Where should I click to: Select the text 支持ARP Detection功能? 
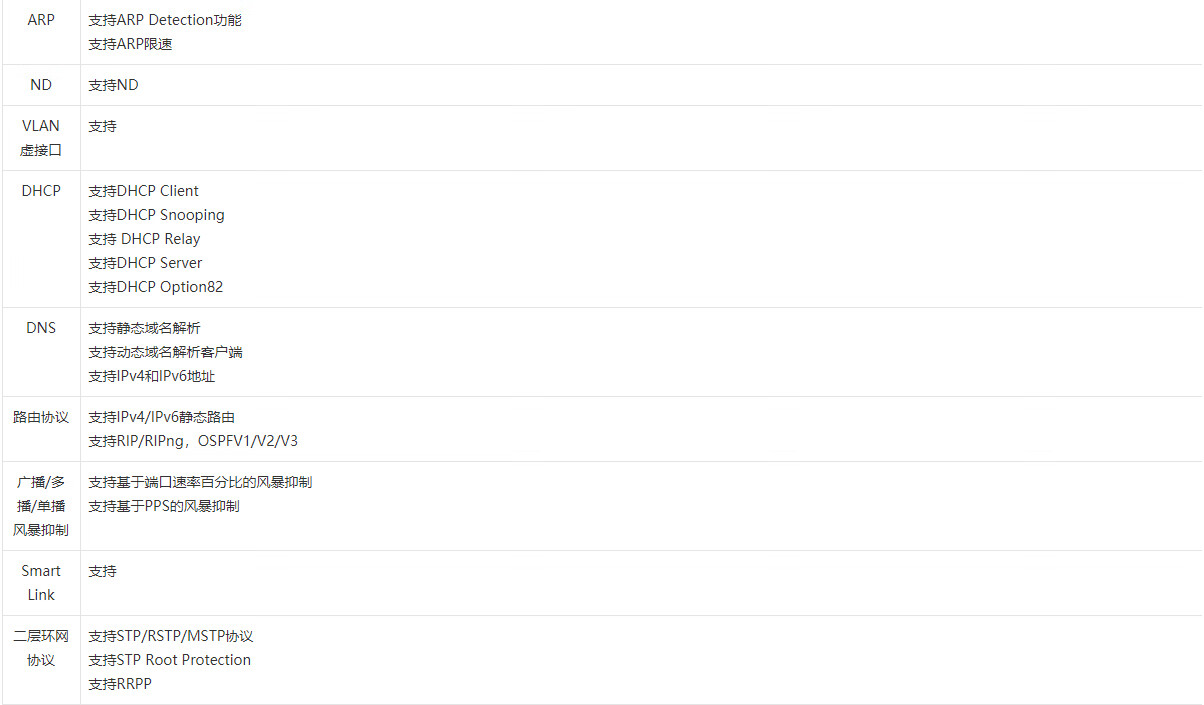tap(165, 20)
